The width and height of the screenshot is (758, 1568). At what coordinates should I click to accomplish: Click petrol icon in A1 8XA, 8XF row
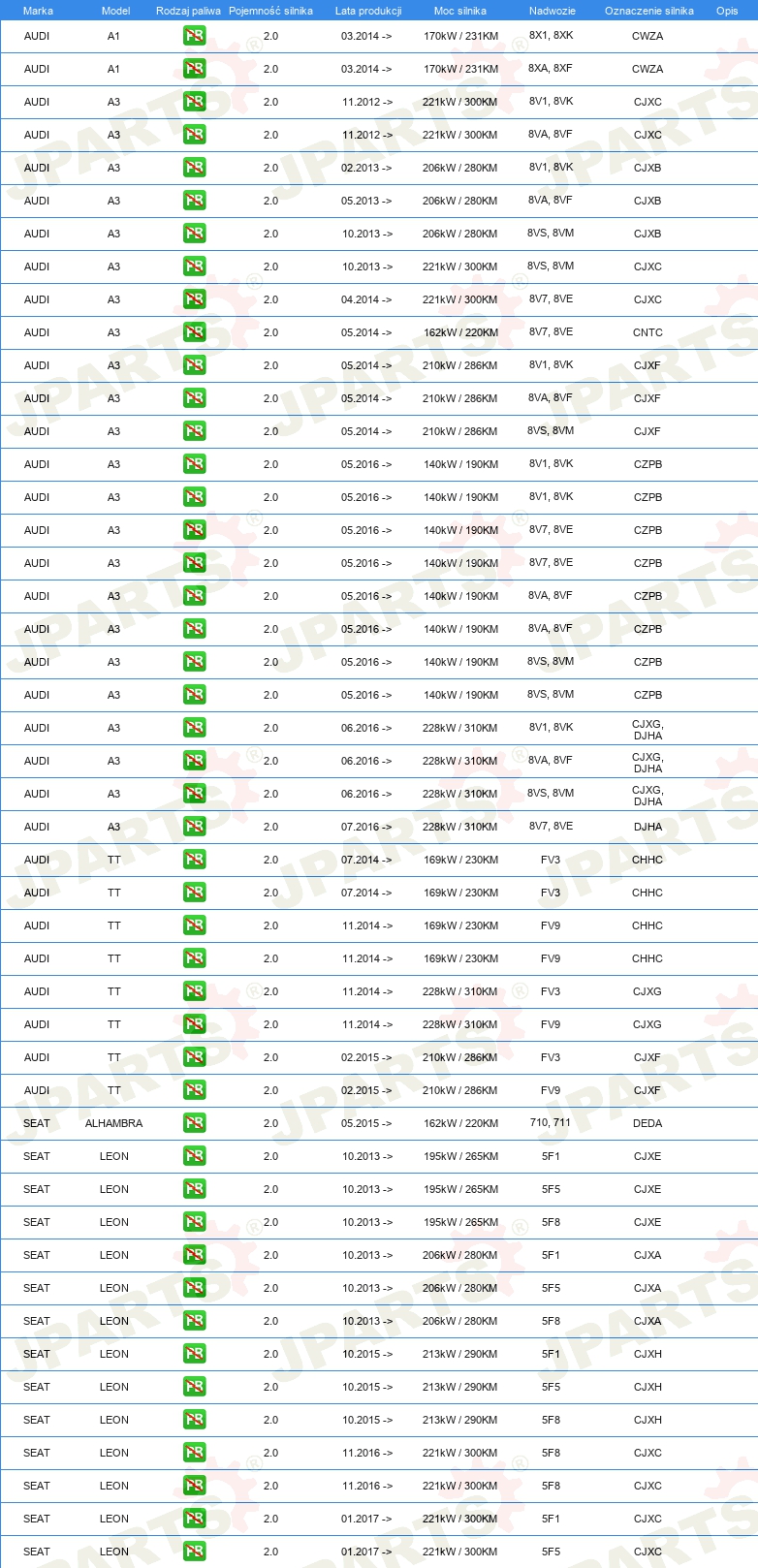[195, 69]
